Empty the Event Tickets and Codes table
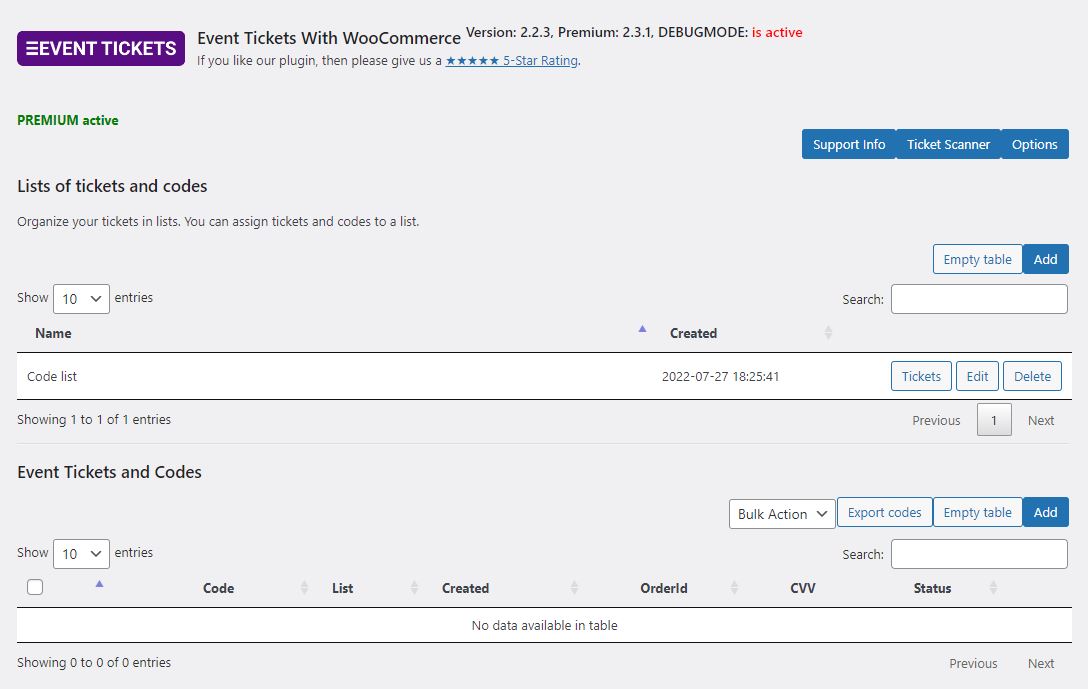 977,512
